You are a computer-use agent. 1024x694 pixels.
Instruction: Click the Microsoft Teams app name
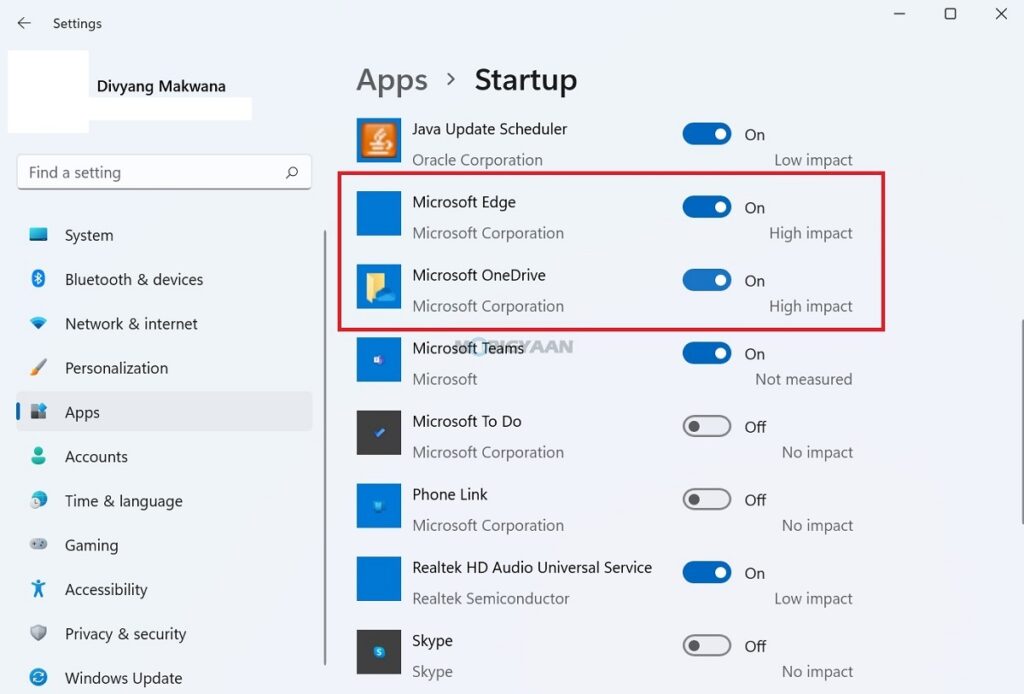coord(468,348)
